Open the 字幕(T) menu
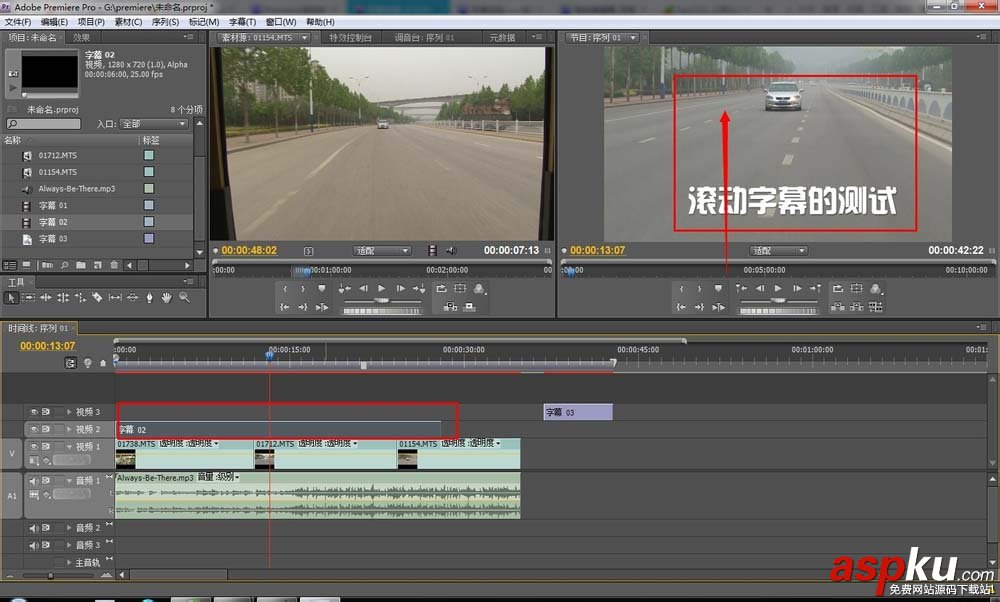Image resolution: width=1000 pixels, height=602 pixels. [242, 22]
